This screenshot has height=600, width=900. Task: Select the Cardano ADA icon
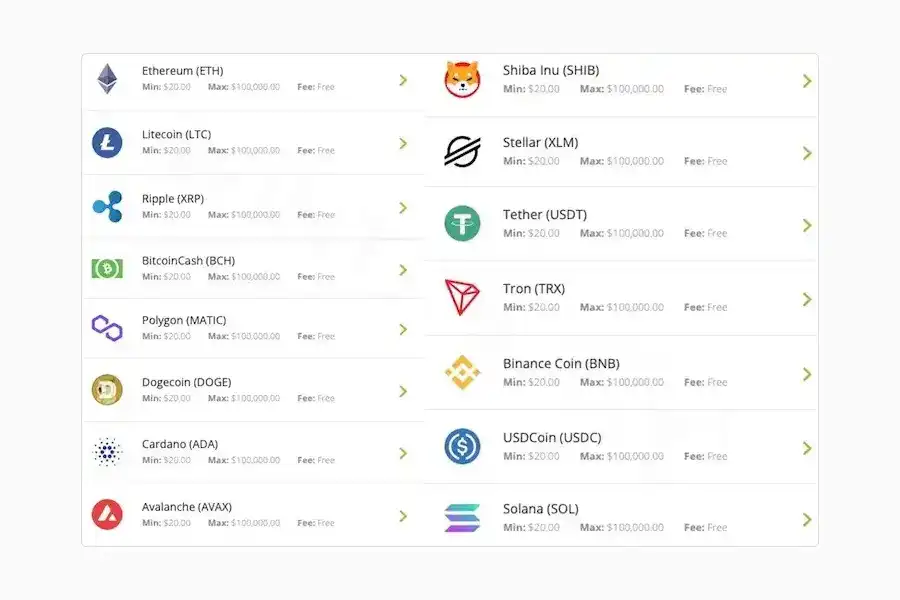coord(107,452)
